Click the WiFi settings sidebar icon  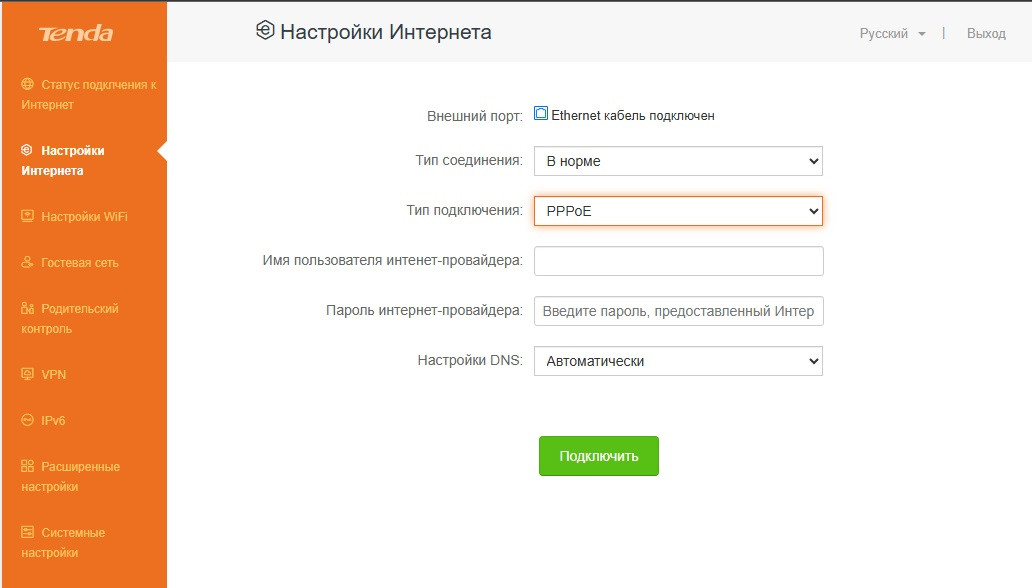tap(27, 217)
